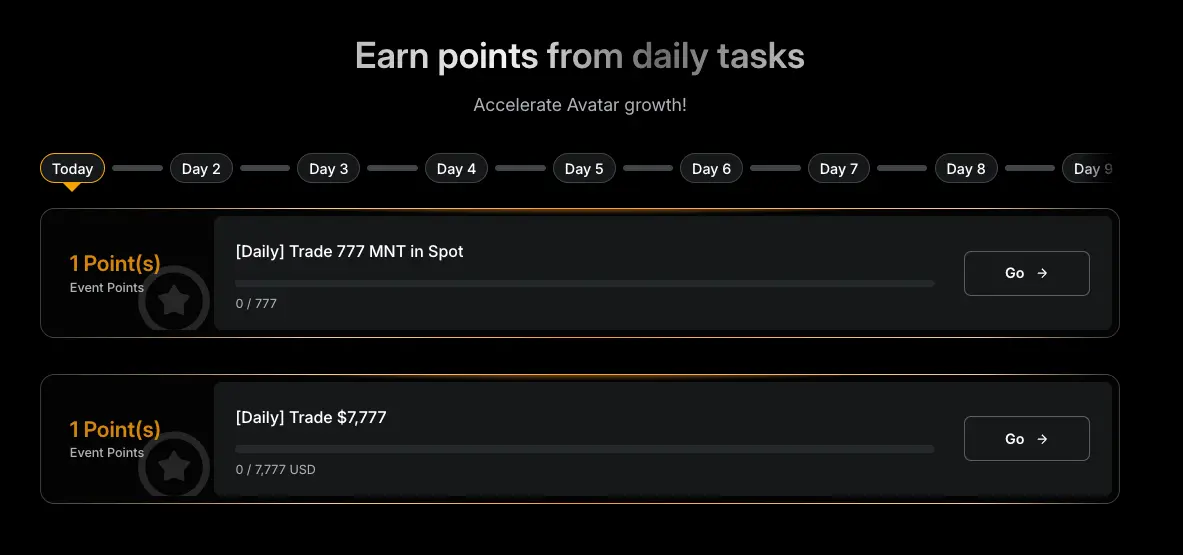Click the star icon in the $7,777 task card
1183x555 pixels.
174,465
